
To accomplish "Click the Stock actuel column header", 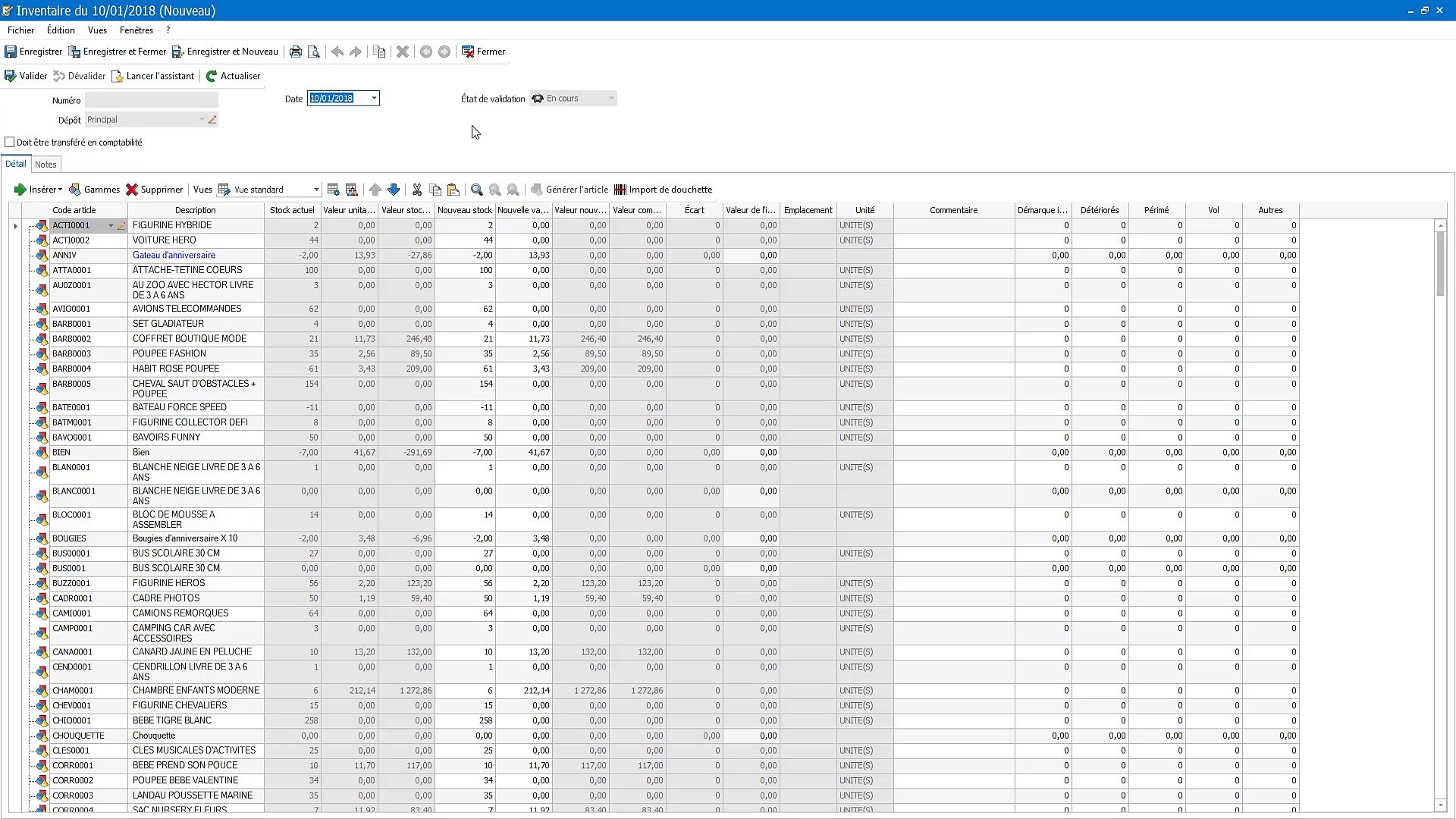I will click(x=292, y=210).
